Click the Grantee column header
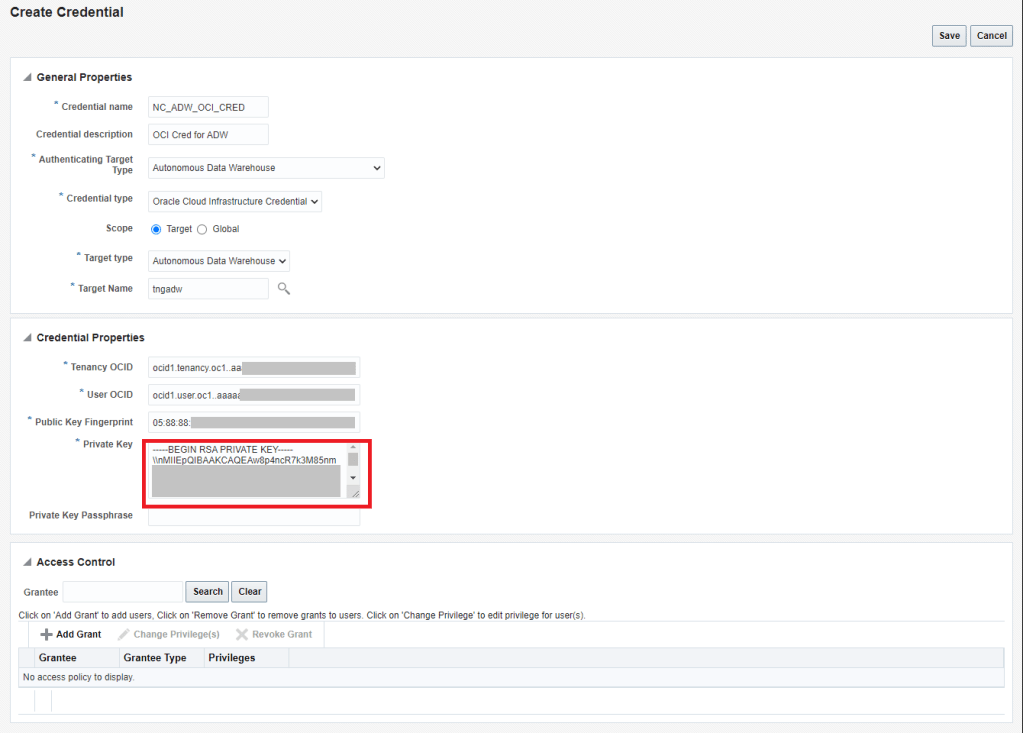Viewport: 1023px width, 733px height. [57, 658]
